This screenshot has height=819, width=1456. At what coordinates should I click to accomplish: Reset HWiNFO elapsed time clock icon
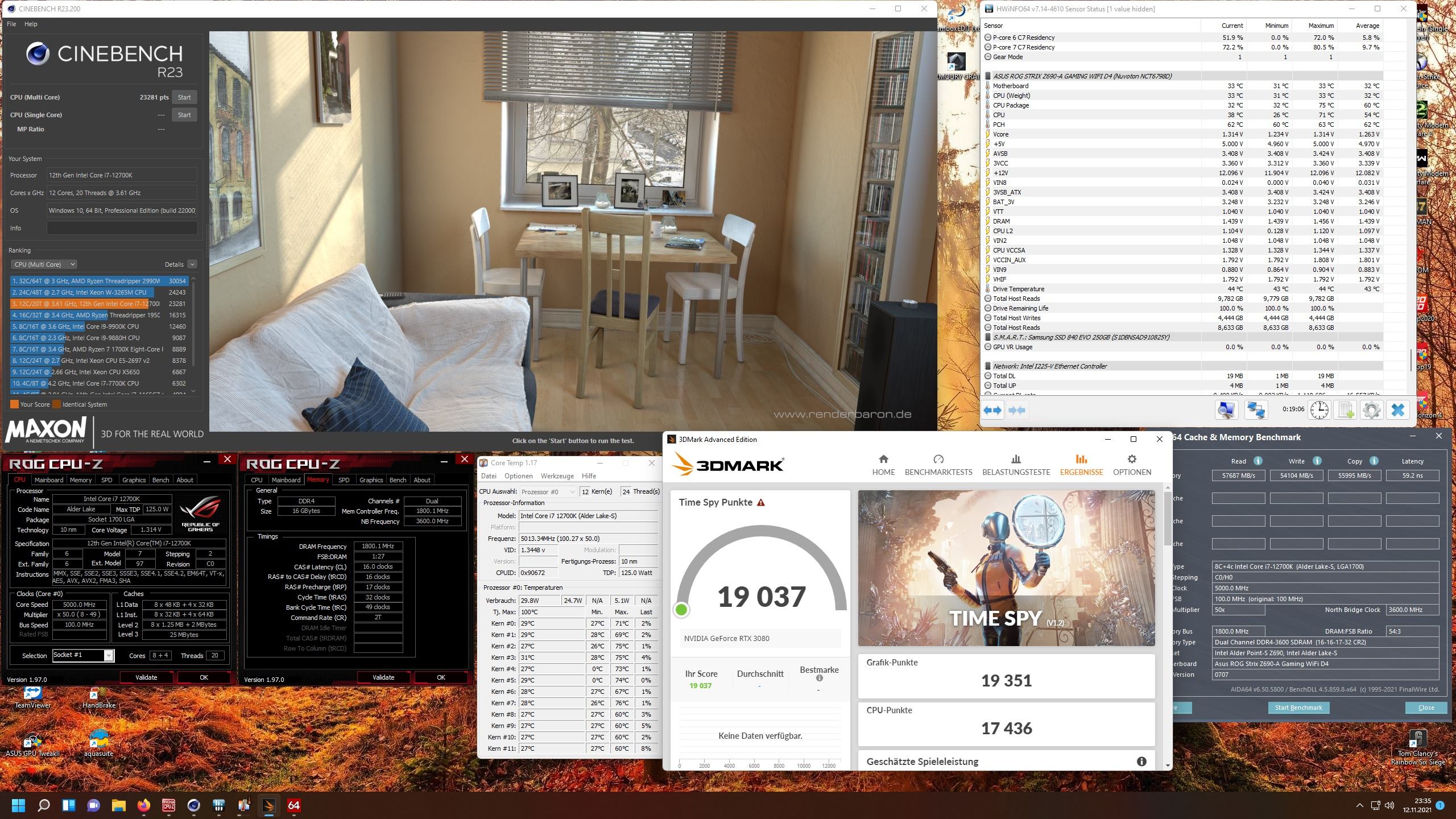coord(1319,410)
